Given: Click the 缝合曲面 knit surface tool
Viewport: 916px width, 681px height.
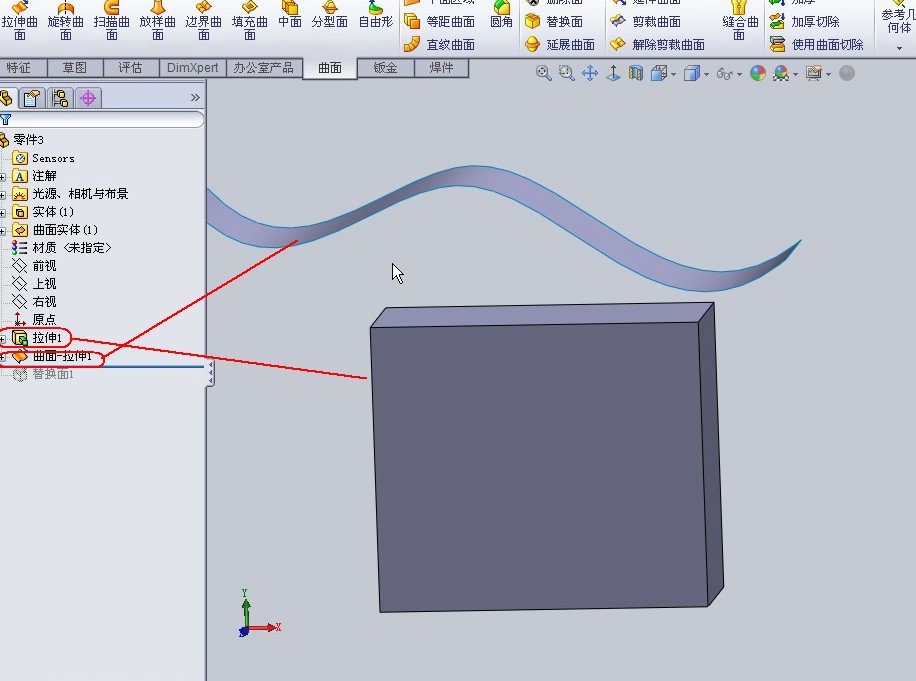Looking at the screenshot, I should click(740, 20).
